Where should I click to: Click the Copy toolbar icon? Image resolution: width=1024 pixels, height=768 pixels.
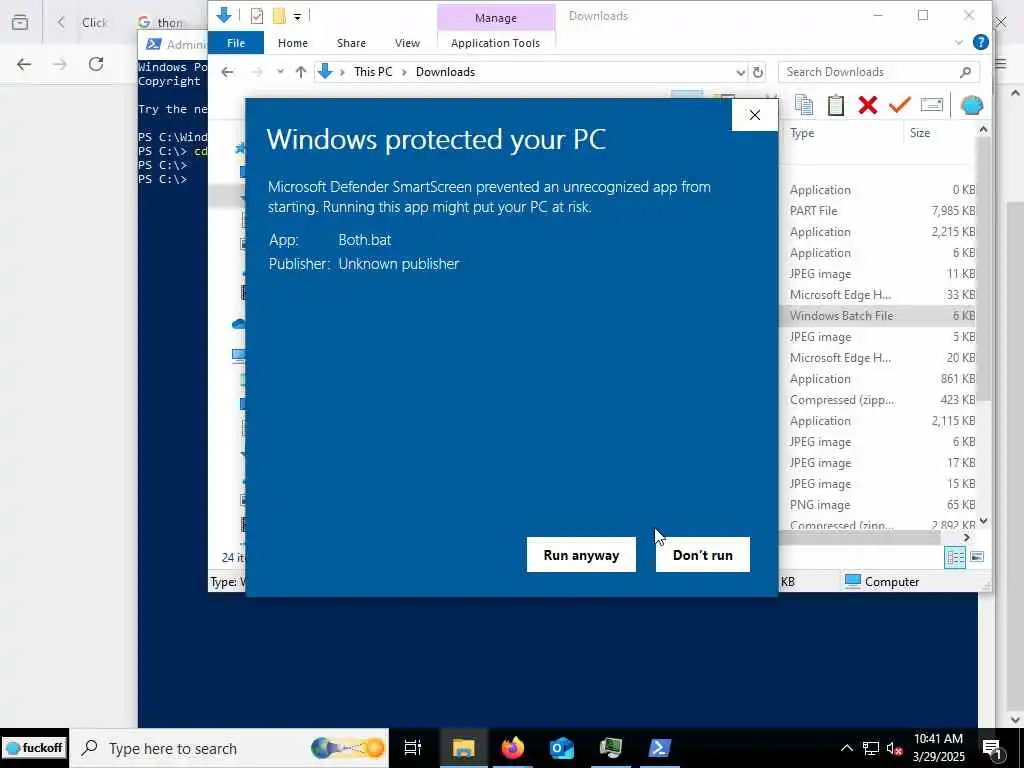click(803, 104)
